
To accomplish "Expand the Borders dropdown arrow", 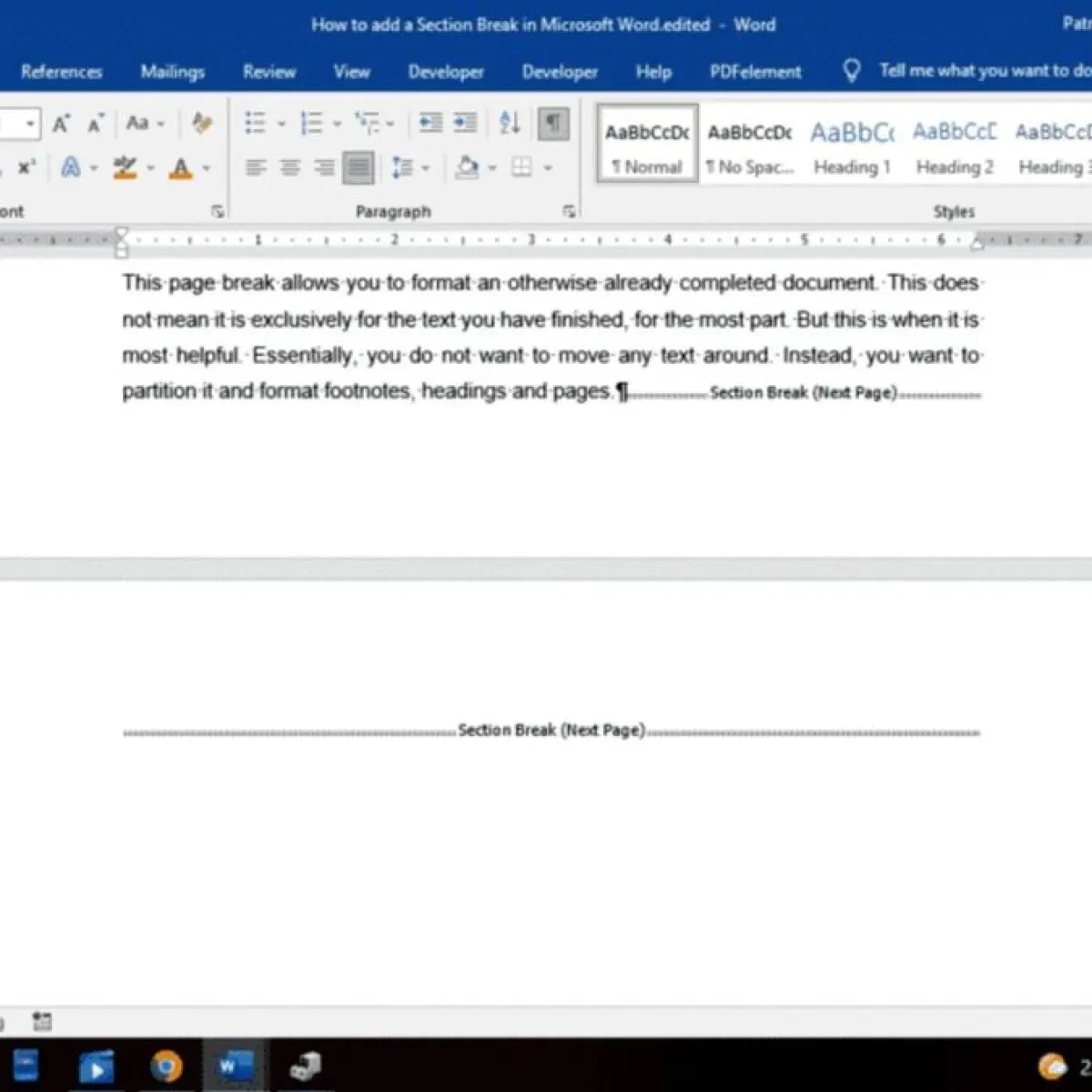I will pos(548,168).
